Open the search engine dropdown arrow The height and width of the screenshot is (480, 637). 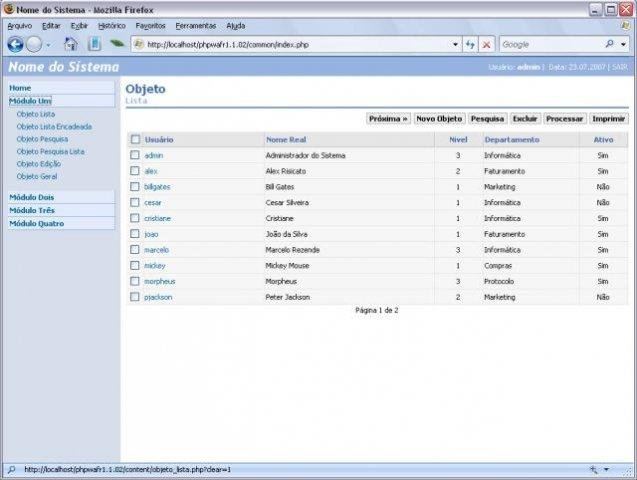tap(623, 45)
